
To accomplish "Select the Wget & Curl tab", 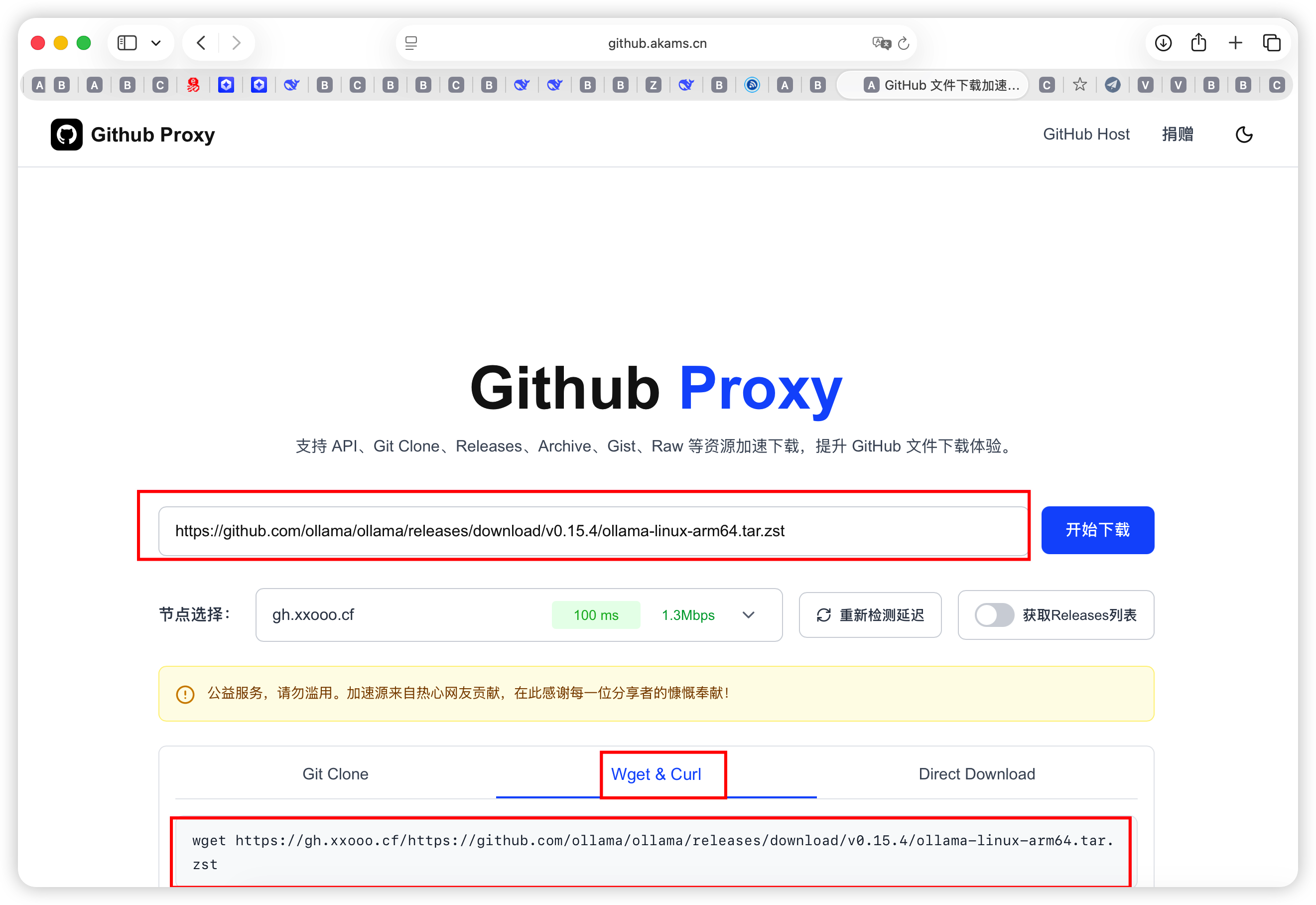I will (656, 774).
